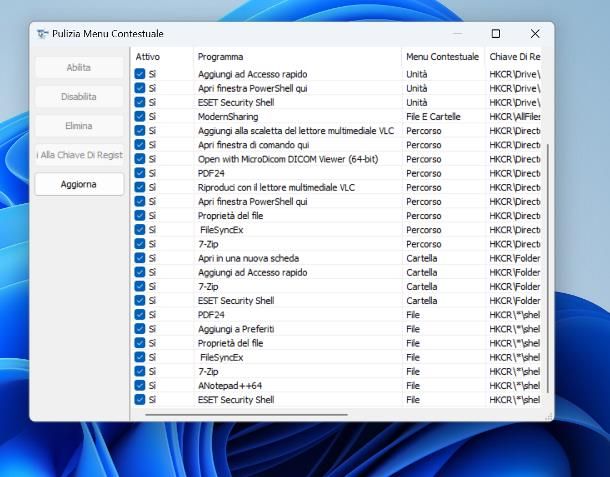Select PDF24 entry in Percorso row
The width and height of the screenshot is (610, 477).
click(x=211, y=174)
